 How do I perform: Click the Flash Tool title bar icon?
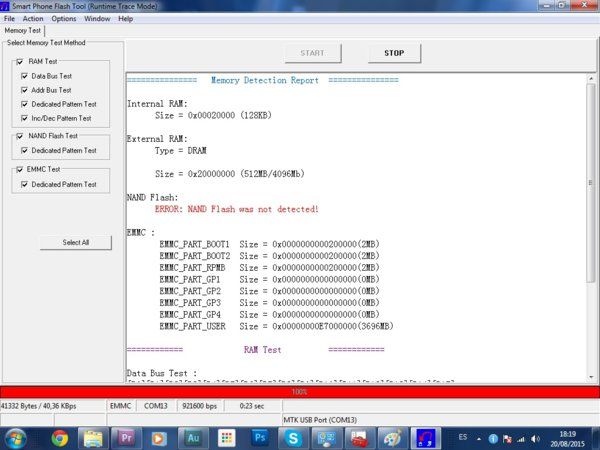pos(5,6)
